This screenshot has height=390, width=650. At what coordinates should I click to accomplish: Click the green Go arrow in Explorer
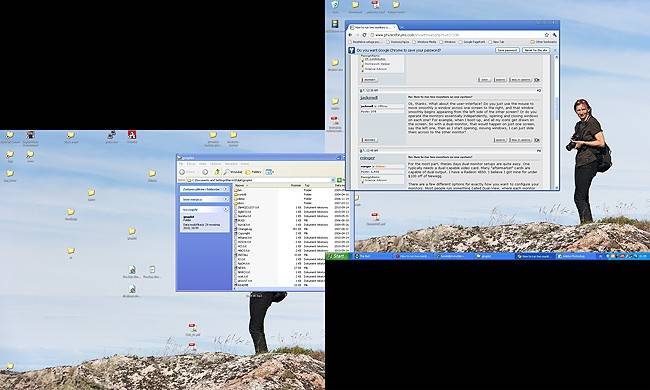click(340, 180)
